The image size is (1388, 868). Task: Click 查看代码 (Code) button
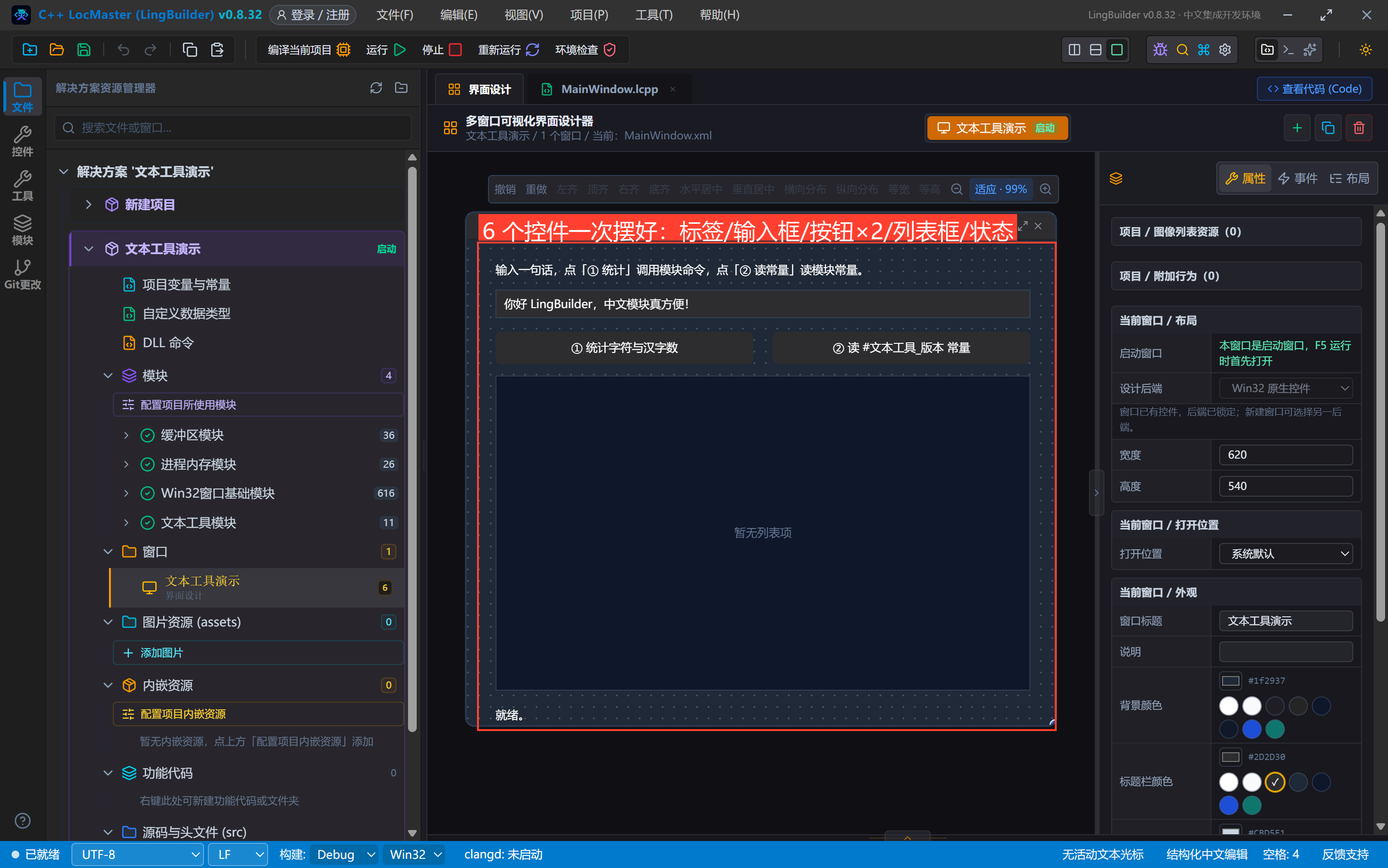[x=1315, y=89]
